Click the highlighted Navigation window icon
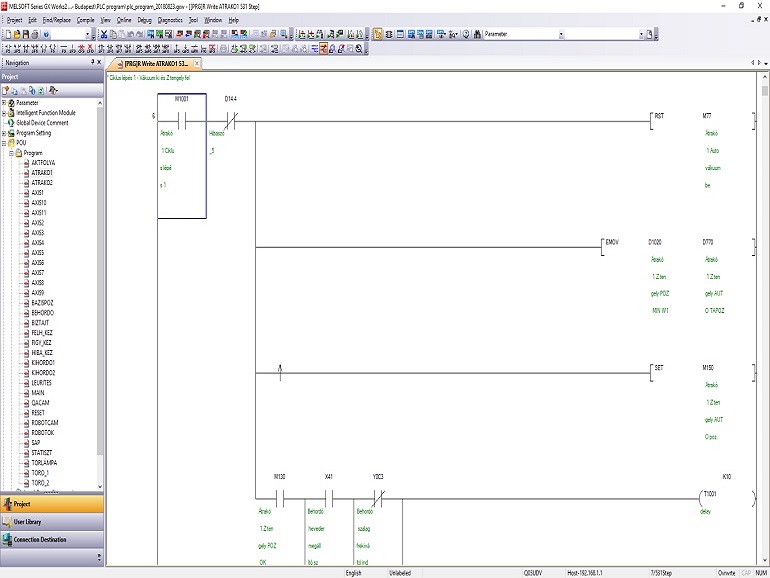The height and width of the screenshot is (578, 770). click(x=378, y=34)
